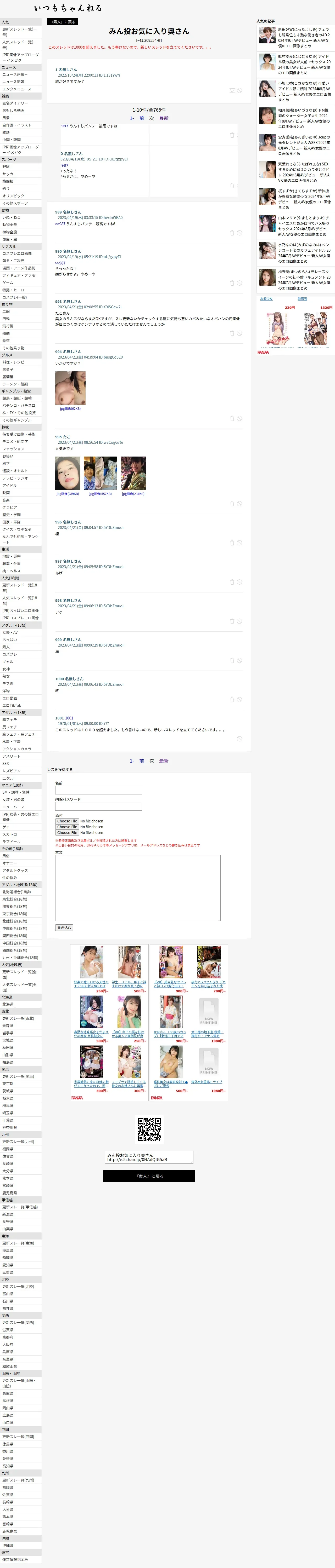Click black 「素人」に戻る button below URL box
This screenshot has width=335, height=1568.
[149, 1176]
